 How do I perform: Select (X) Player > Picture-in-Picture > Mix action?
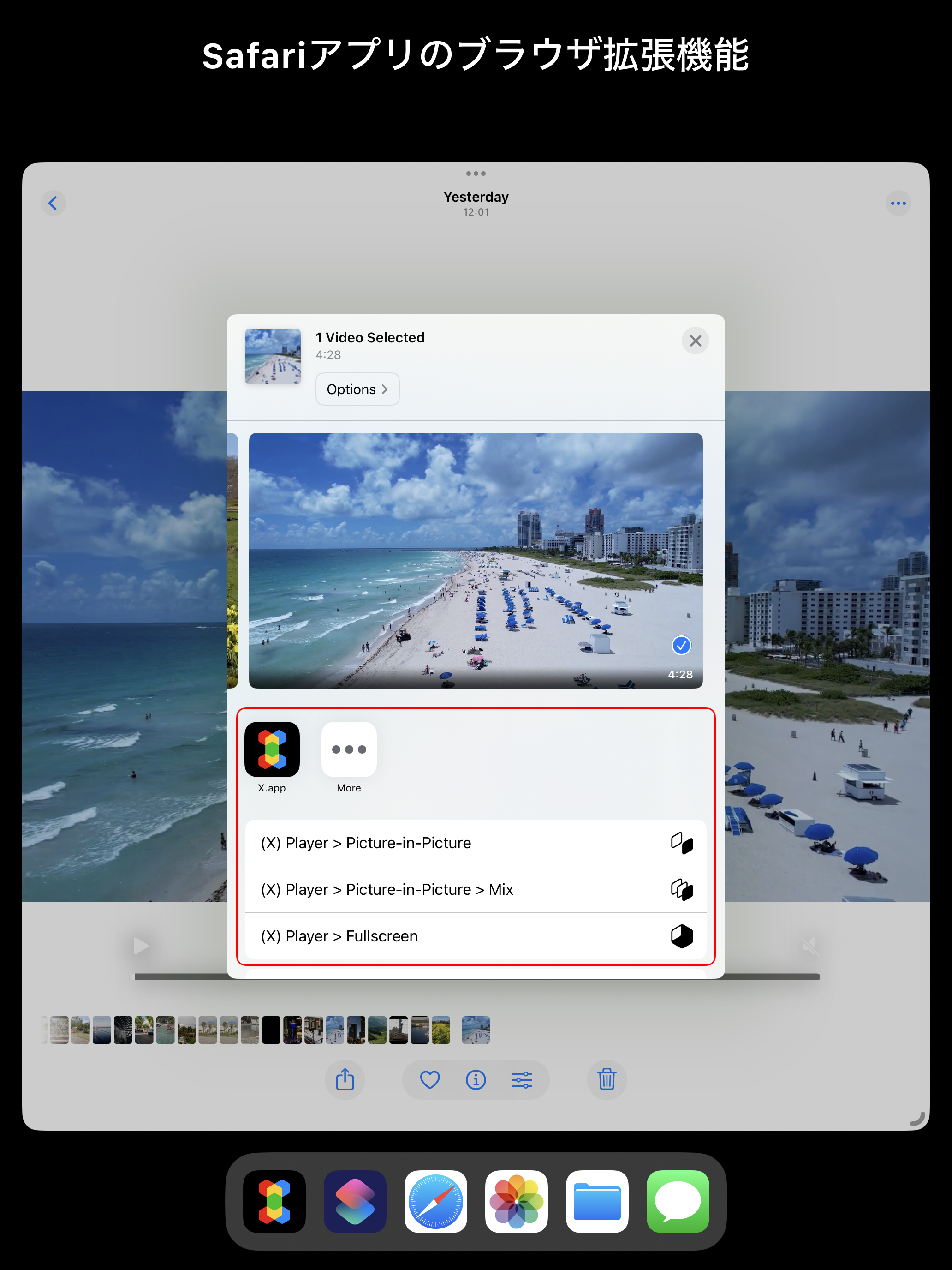coord(476,889)
